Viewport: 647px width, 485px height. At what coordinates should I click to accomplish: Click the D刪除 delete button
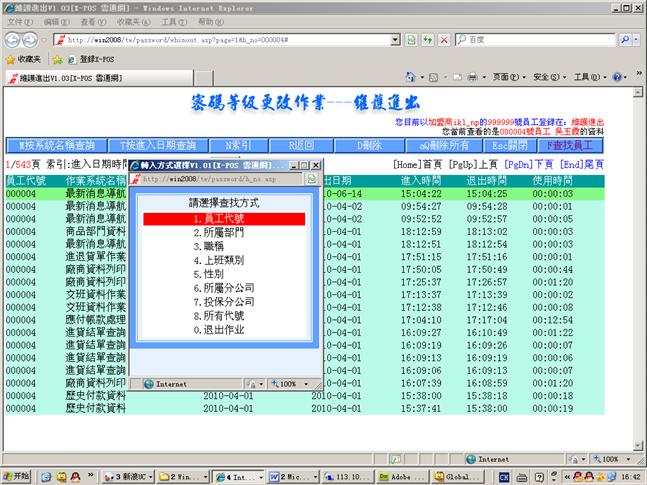pos(373,145)
